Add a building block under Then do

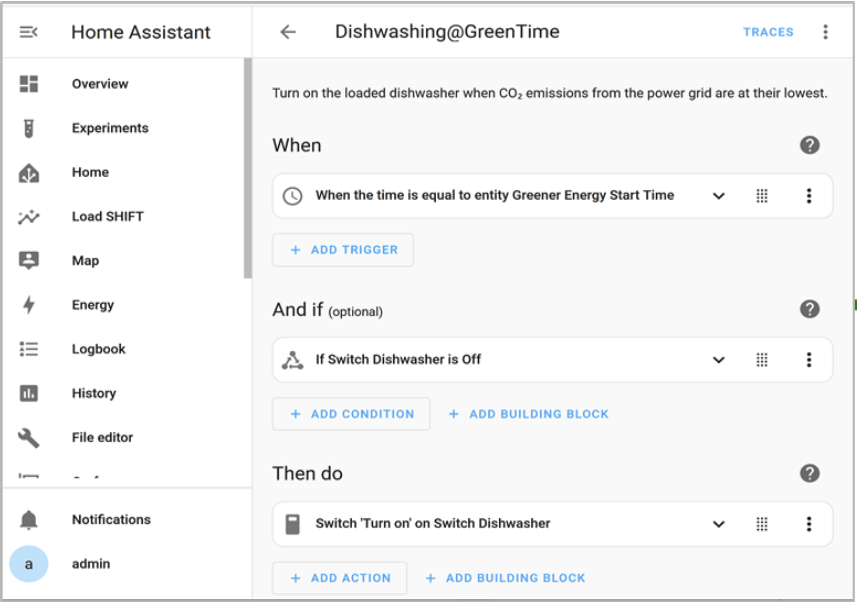[505, 578]
